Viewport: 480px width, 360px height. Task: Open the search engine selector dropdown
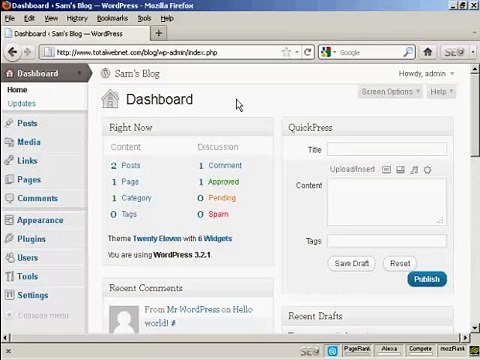click(x=334, y=52)
